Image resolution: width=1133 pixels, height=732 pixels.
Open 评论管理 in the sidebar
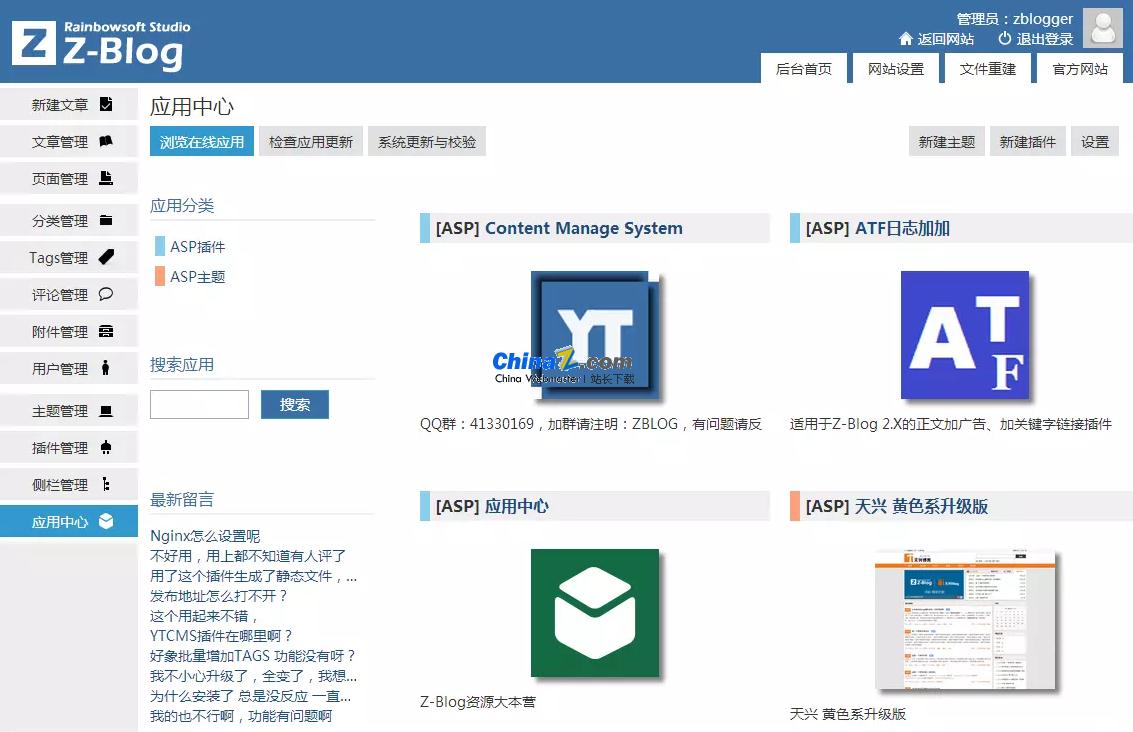(69, 294)
